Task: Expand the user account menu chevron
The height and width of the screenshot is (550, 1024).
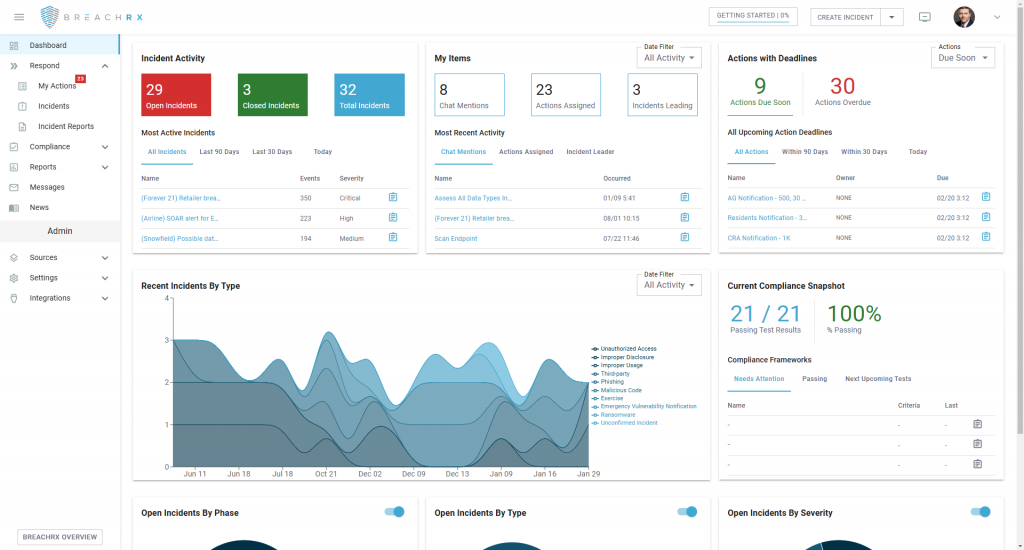Action: (x=997, y=18)
